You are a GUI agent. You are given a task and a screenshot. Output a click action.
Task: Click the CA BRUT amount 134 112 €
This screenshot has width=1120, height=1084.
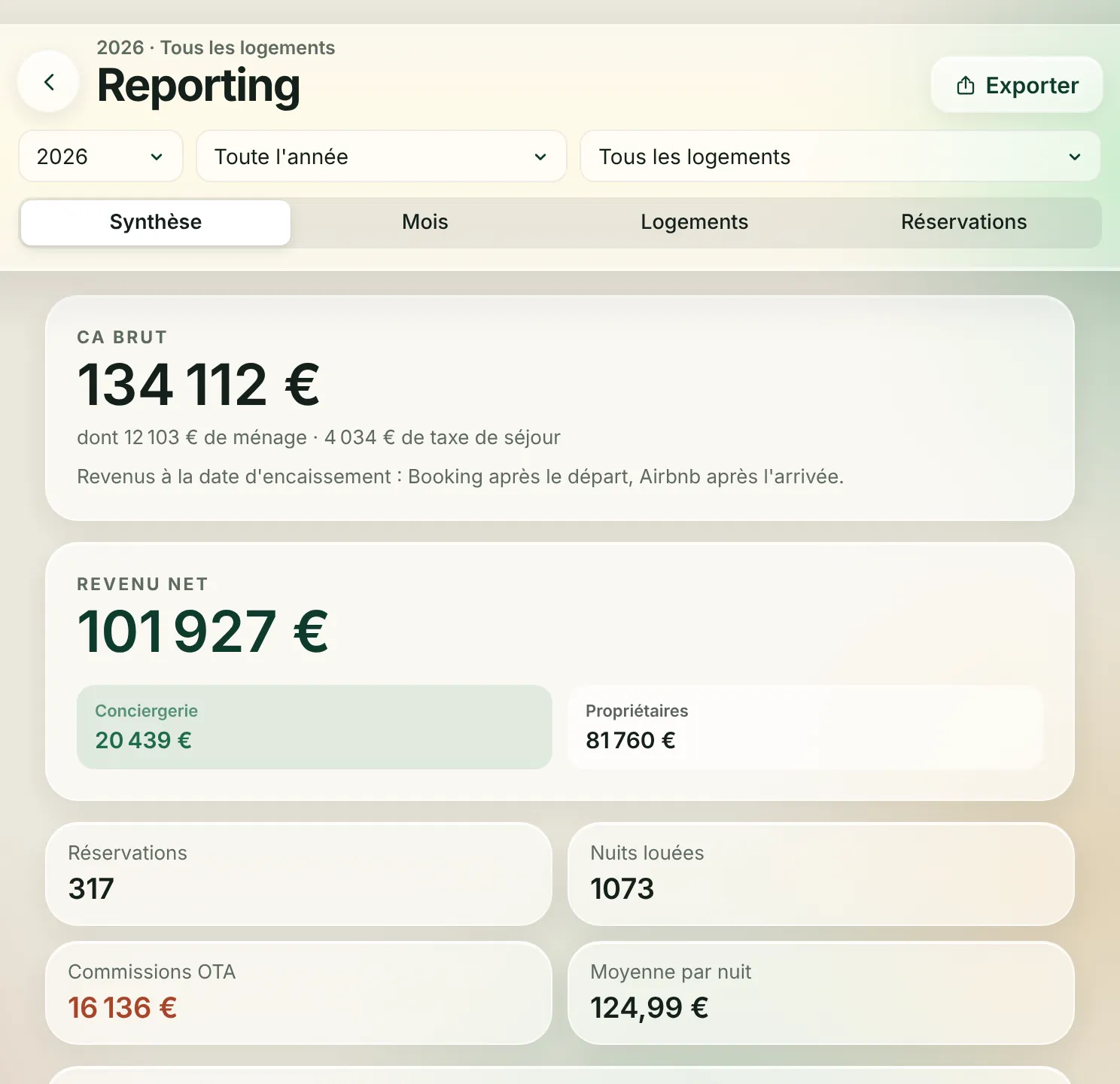(x=199, y=385)
